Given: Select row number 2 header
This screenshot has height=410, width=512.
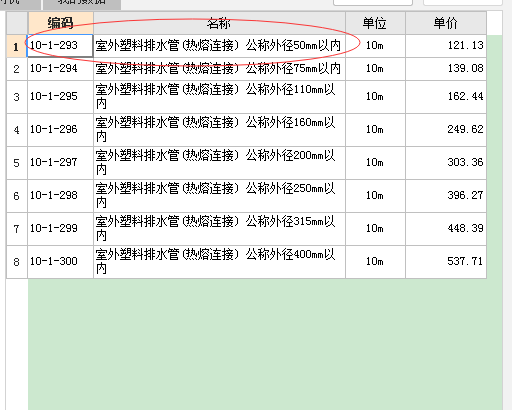Looking at the screenshot, I should coord(17,69).
